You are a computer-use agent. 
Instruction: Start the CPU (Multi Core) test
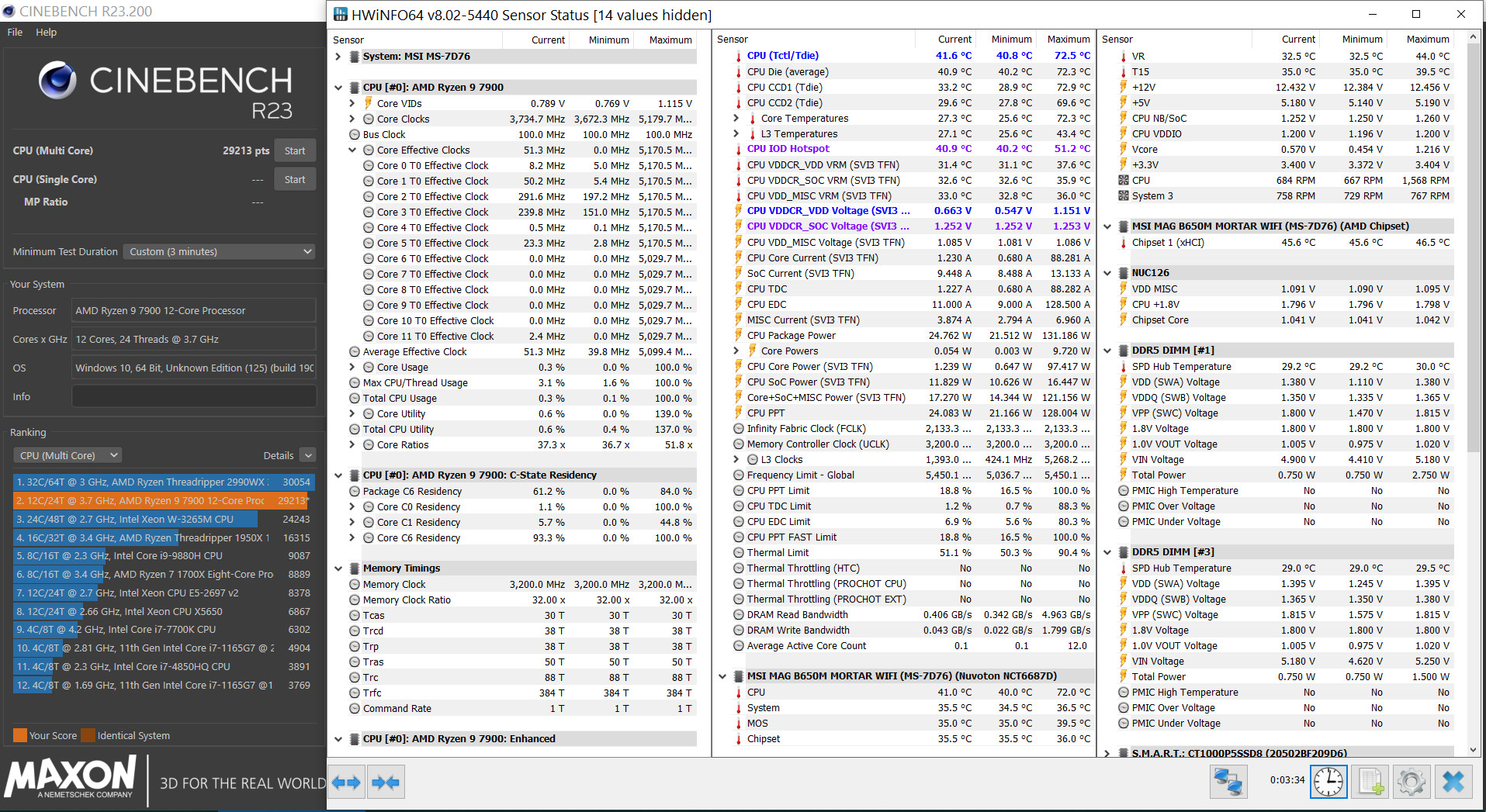point(295,150)
